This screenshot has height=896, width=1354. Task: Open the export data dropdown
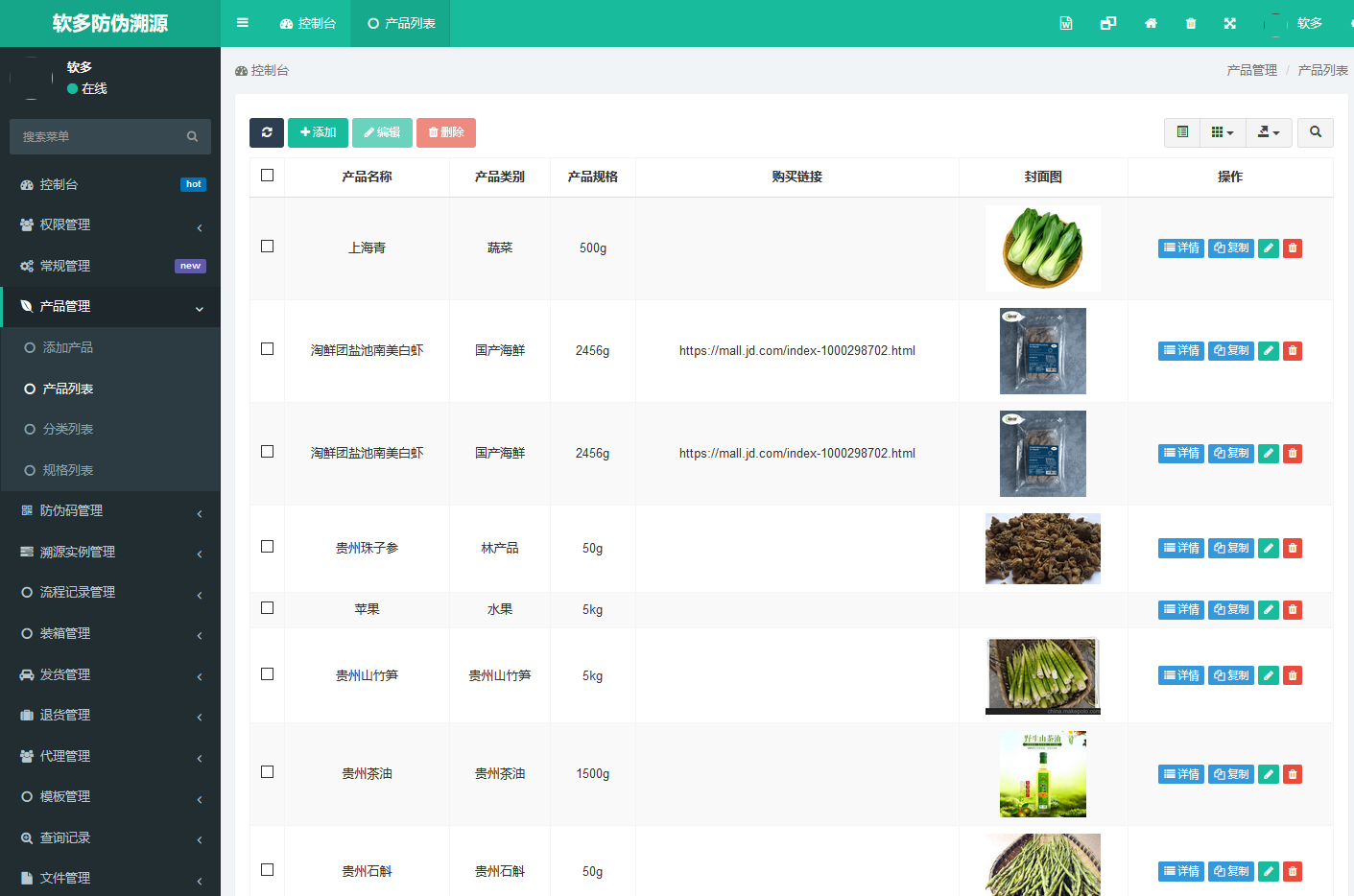click(1269, 132)
